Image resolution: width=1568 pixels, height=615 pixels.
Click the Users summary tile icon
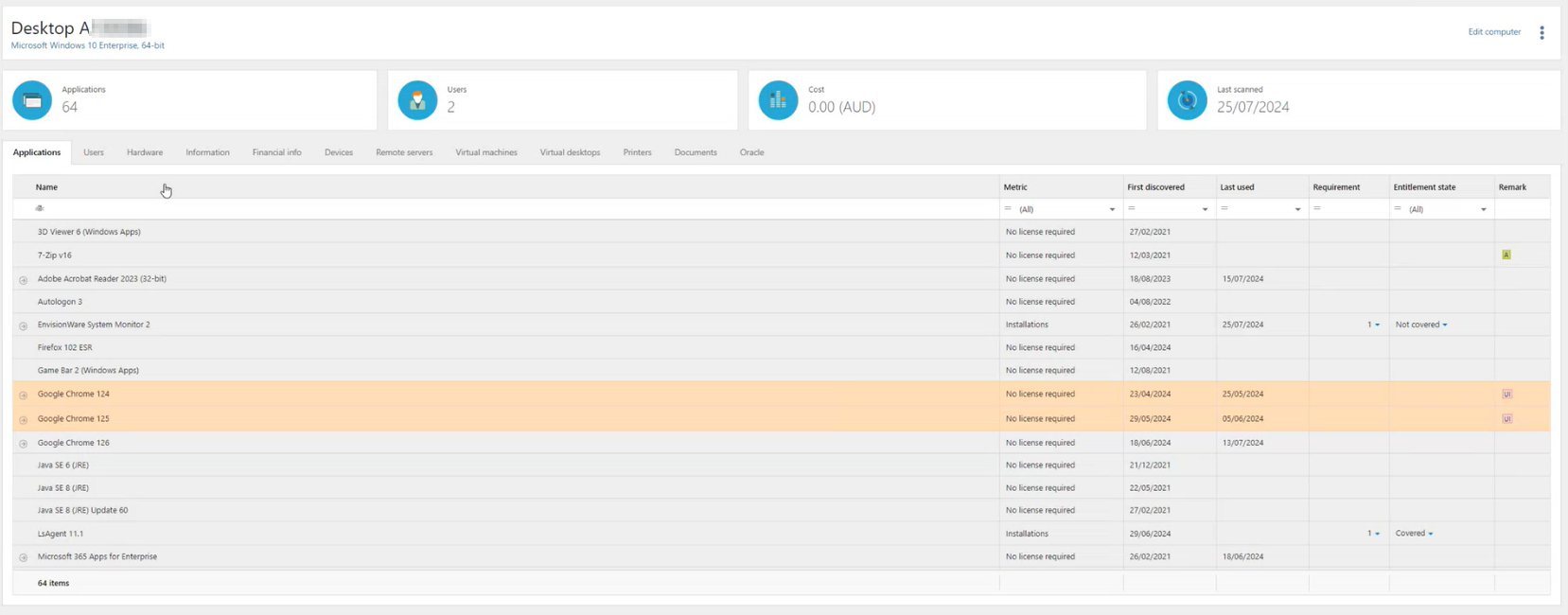417,100
